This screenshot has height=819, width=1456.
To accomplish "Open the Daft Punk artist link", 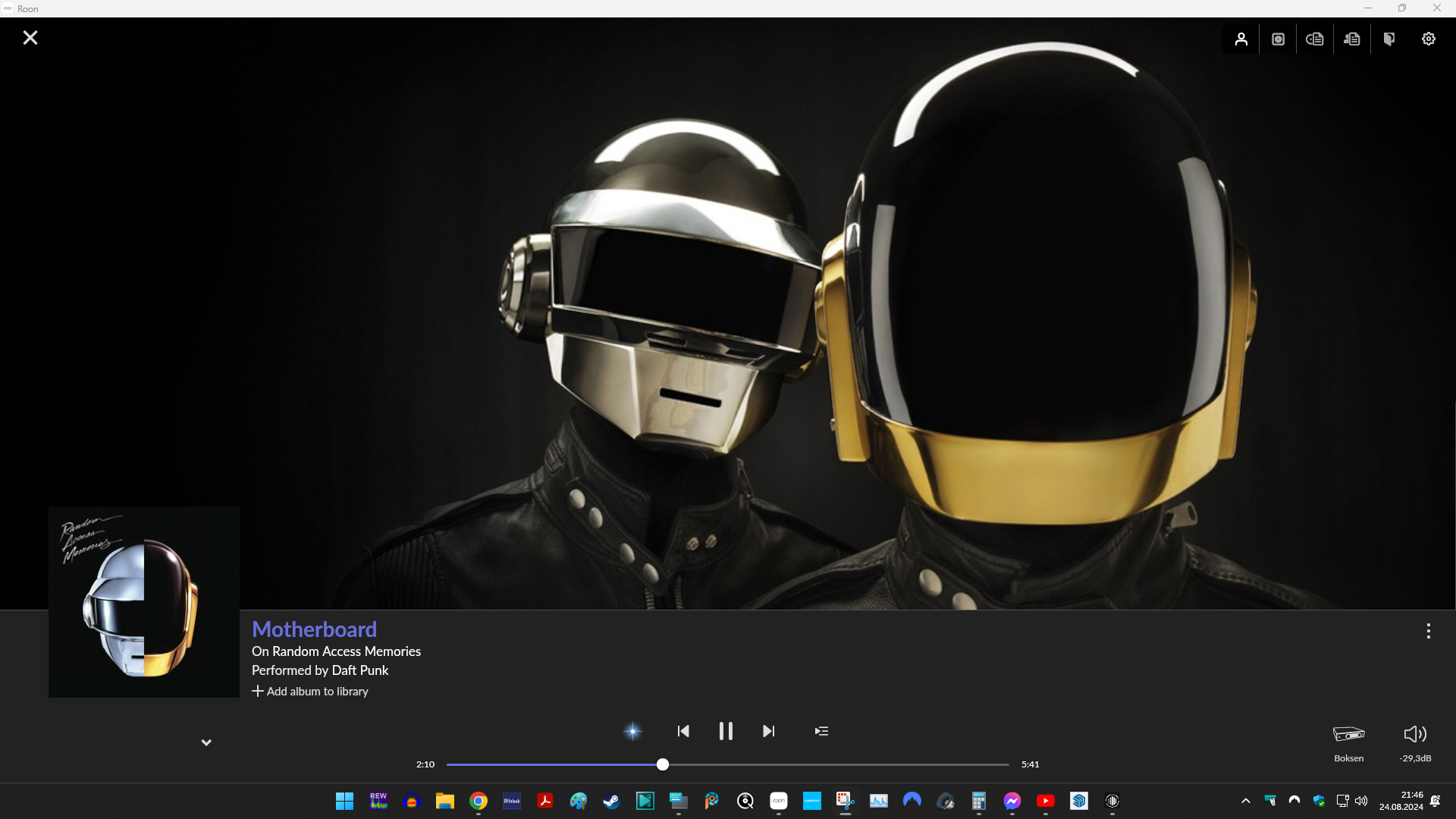I will 360,670.
